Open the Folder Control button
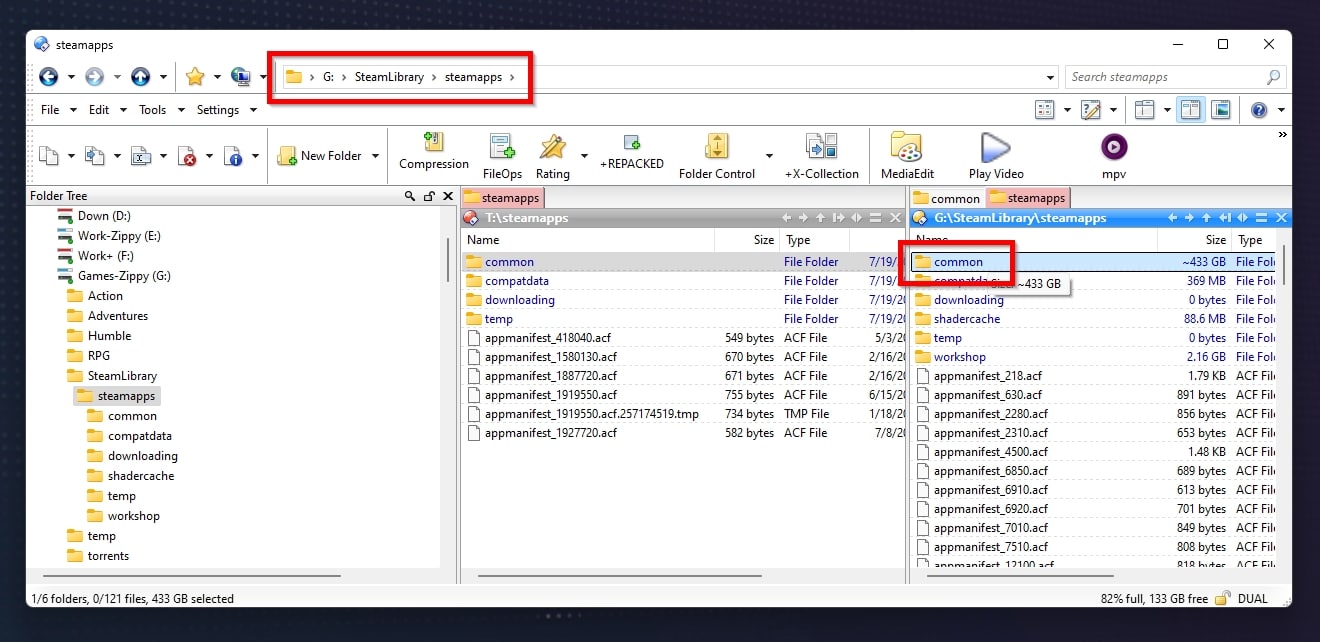The image size is (1320, 642). coord(717,156)
